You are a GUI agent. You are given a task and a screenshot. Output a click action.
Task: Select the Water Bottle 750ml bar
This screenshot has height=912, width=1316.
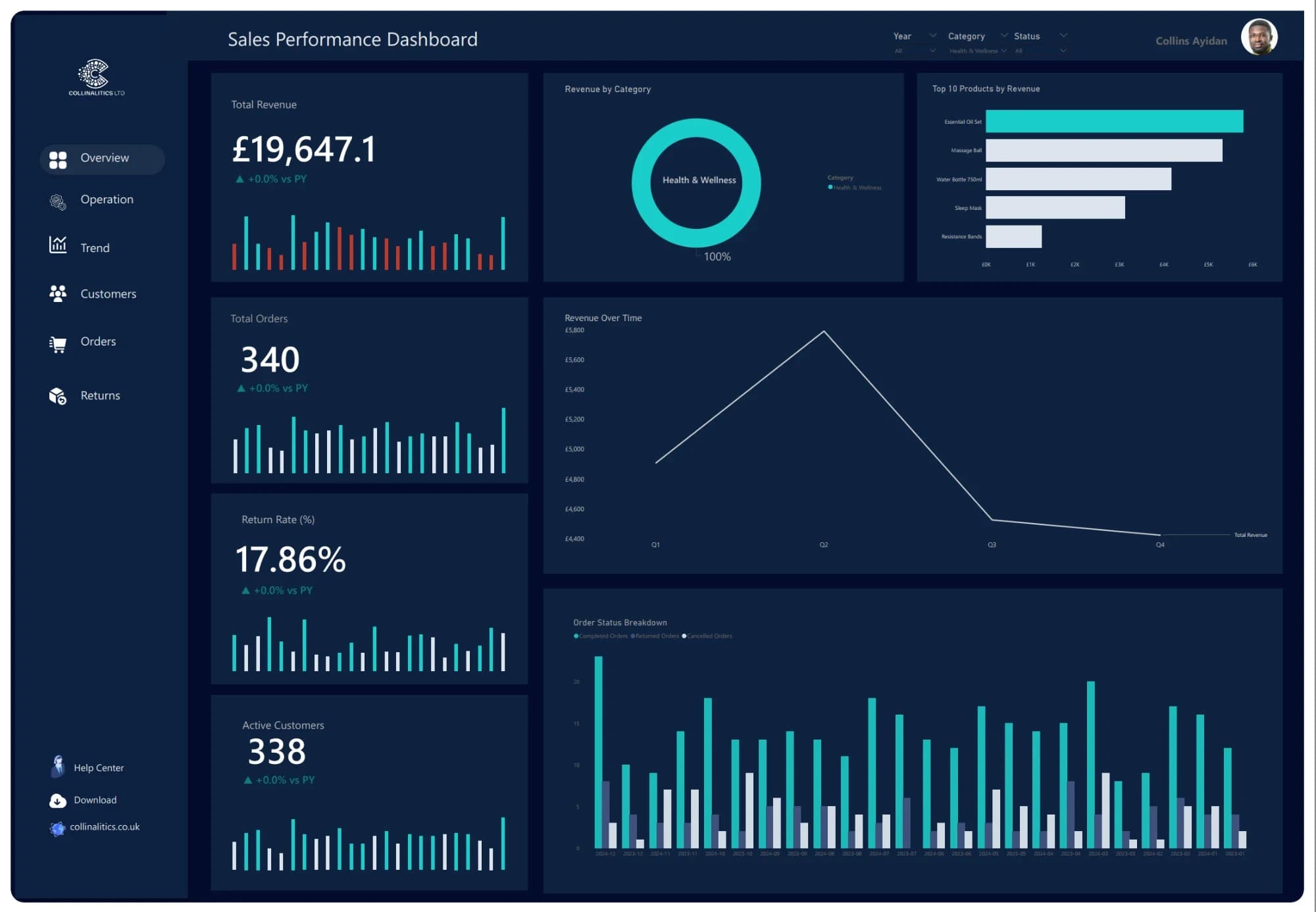pos(1078,179)
